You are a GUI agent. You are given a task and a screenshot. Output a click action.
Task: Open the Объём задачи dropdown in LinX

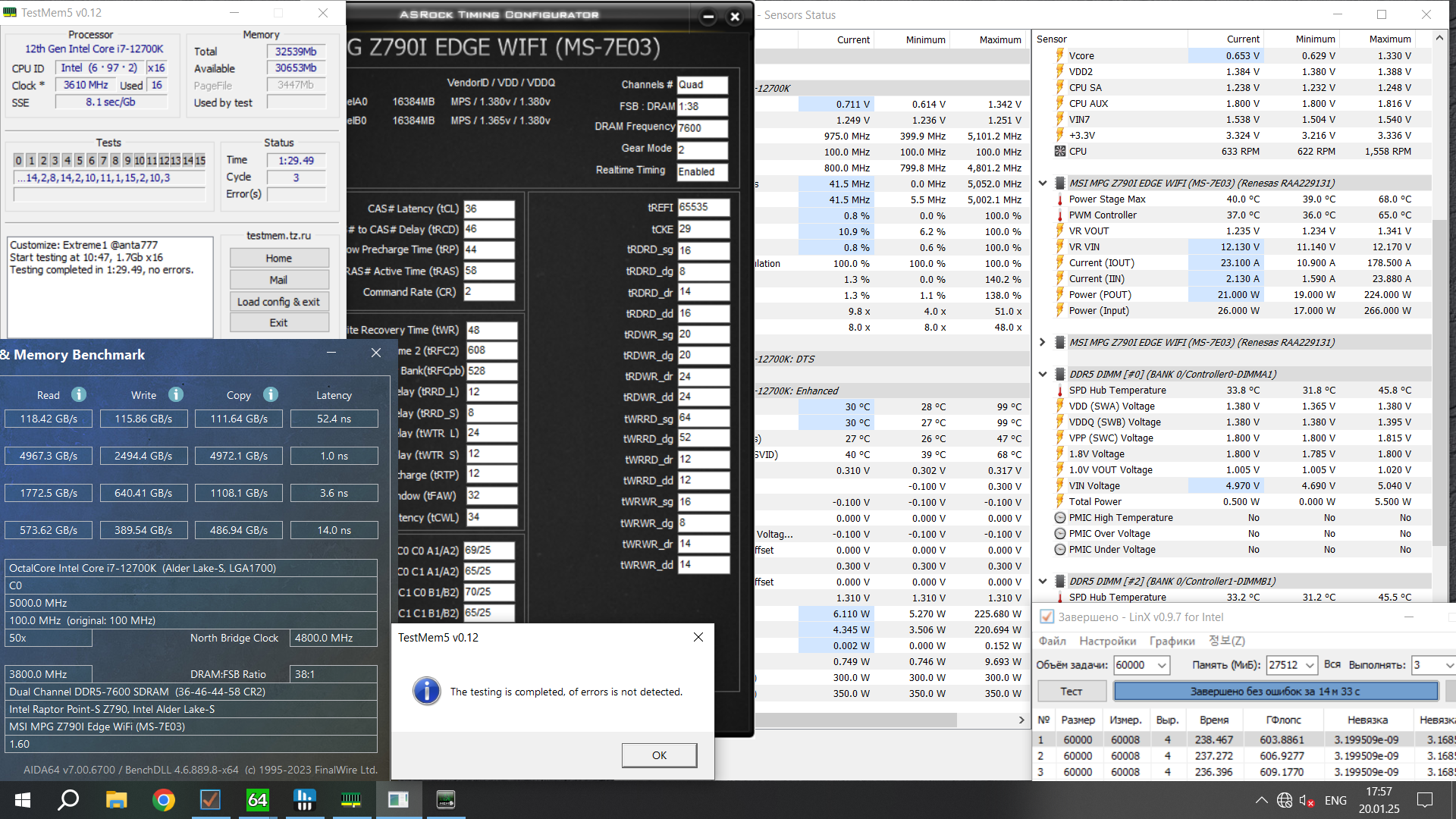(x=1162, y=665)
